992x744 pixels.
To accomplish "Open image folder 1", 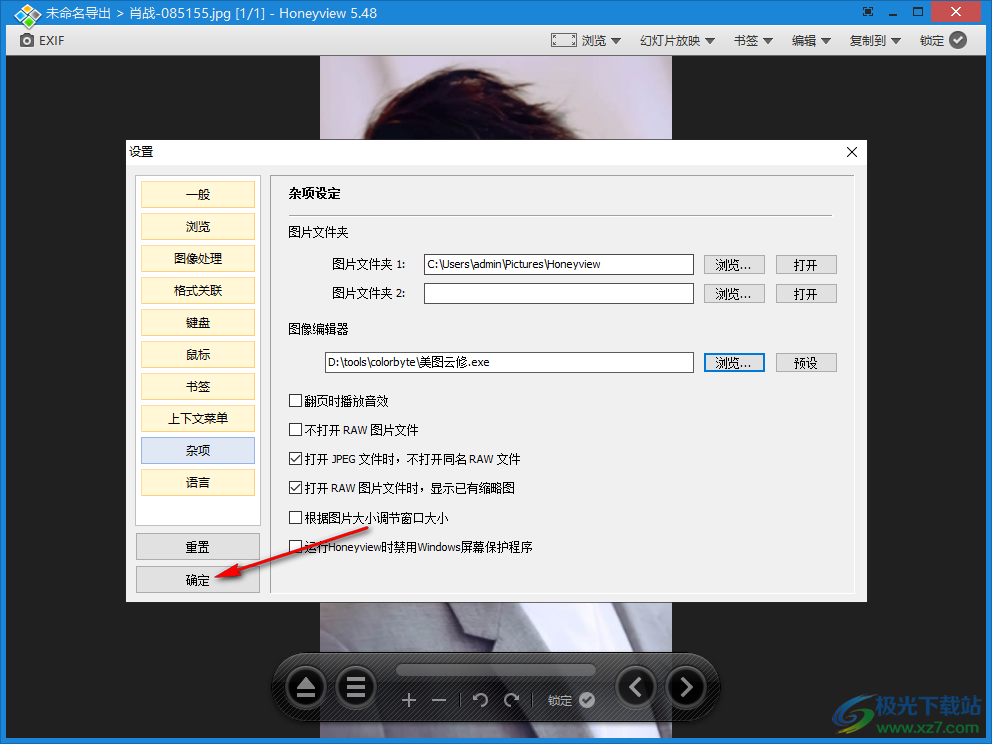I will [806, 264].
